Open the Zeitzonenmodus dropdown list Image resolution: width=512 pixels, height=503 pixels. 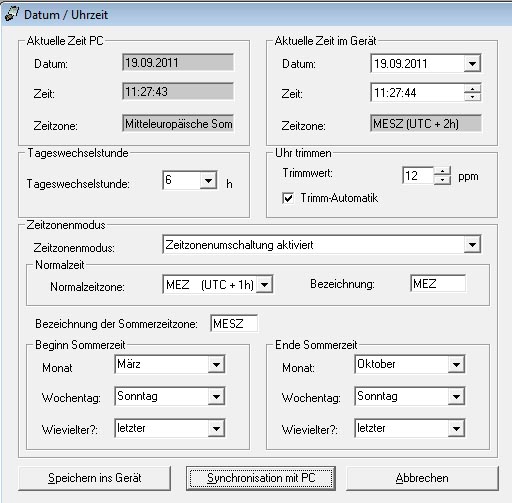point(472,245)
